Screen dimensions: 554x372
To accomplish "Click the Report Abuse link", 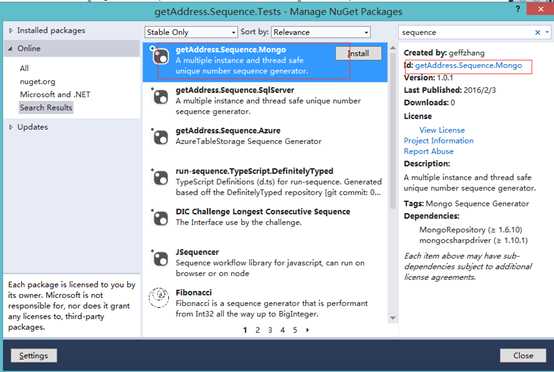I will tap(429, 151).
